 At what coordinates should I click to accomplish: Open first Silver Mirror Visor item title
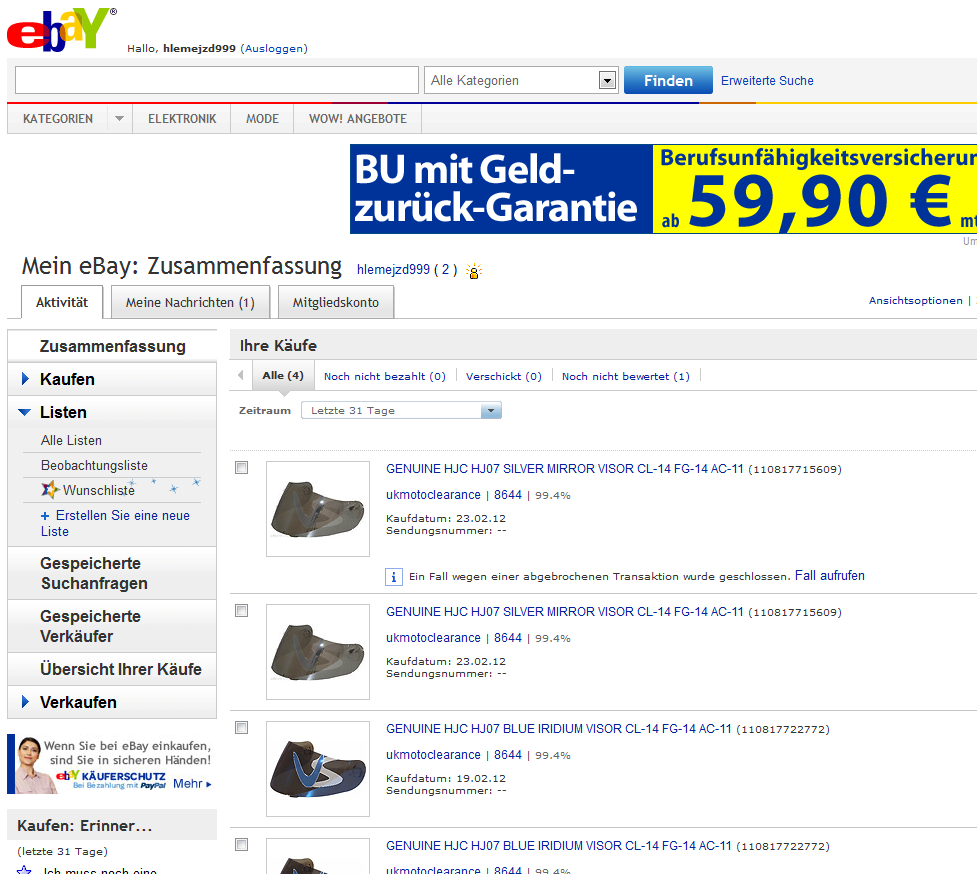pos(565,468)
